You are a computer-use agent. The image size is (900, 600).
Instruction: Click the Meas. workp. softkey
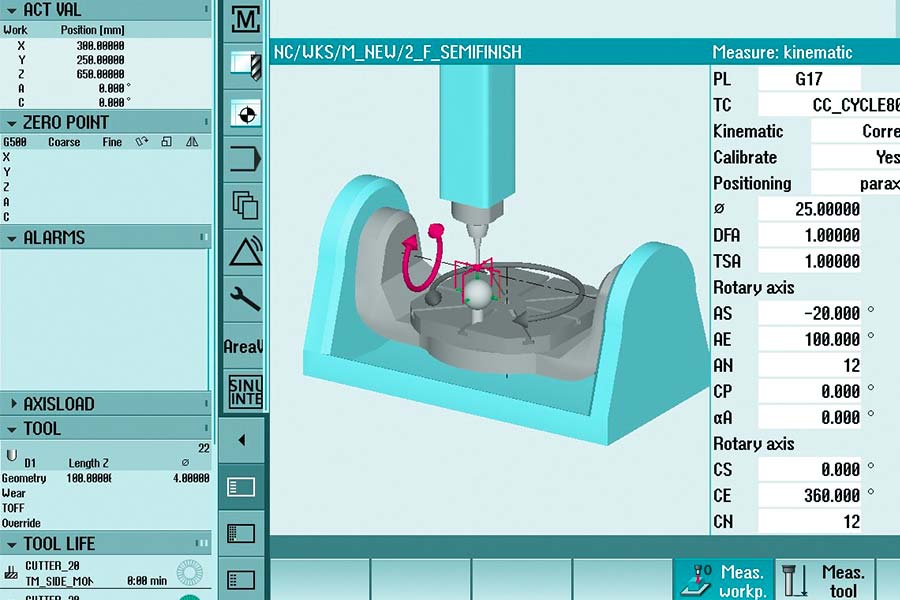[x=723, y=580]
